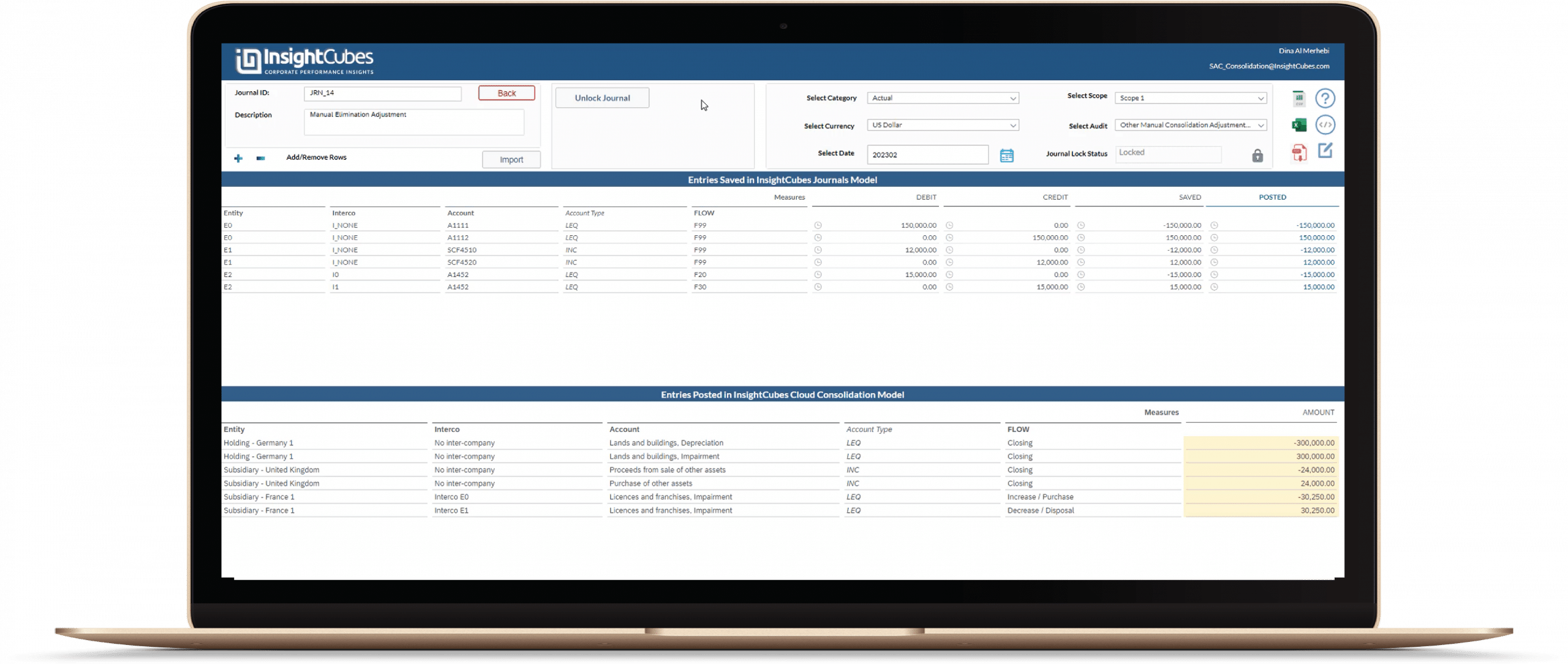Image resolution: width=1568 pixels, height=664 pixels.
Task: Click the AMOUNT column header
Action: (x=1318, y=413)
